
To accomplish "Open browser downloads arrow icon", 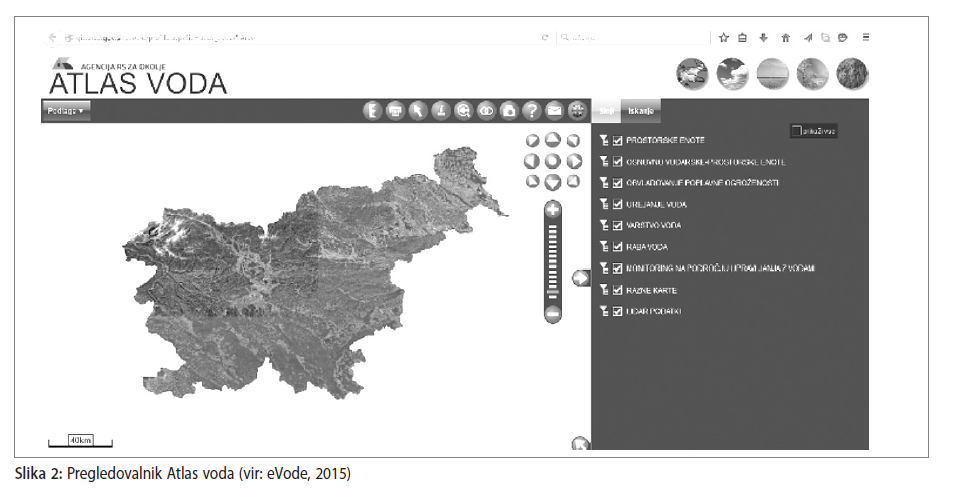I will [x=763, y=37].
